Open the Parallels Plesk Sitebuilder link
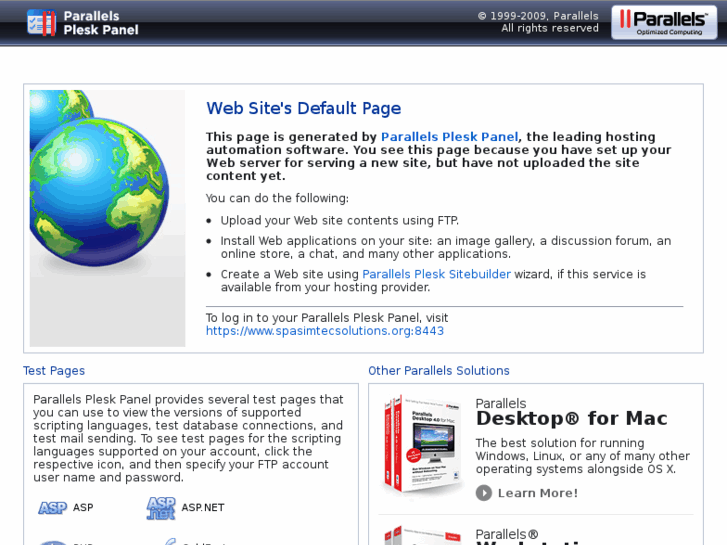The width and height of the screenshot is (727, 545). (x=436, y=274)
